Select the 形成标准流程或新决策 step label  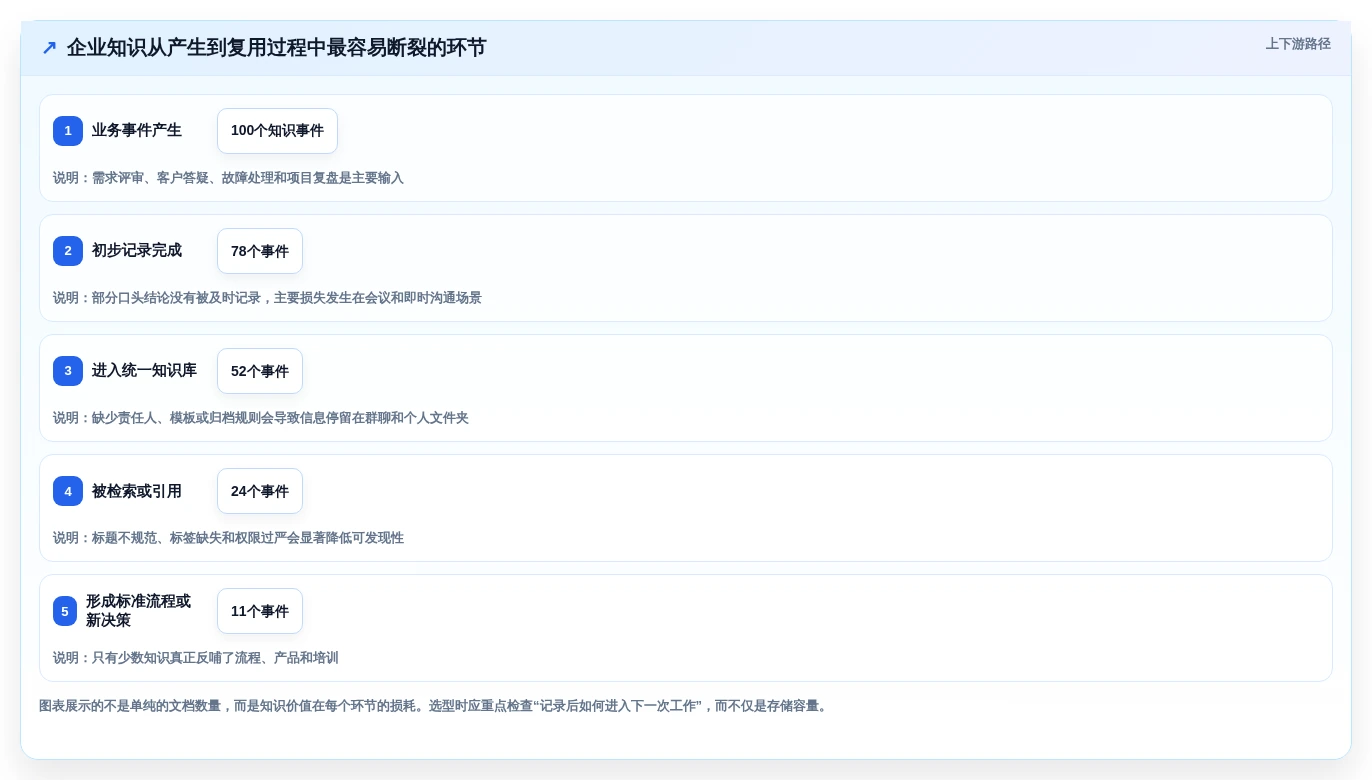tap(138, 611)
